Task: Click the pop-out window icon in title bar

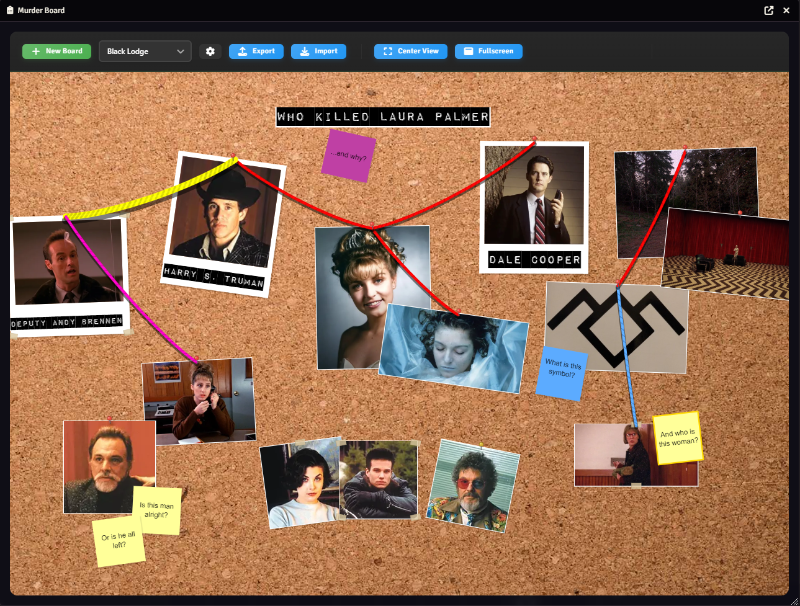Action: point(769,10)
